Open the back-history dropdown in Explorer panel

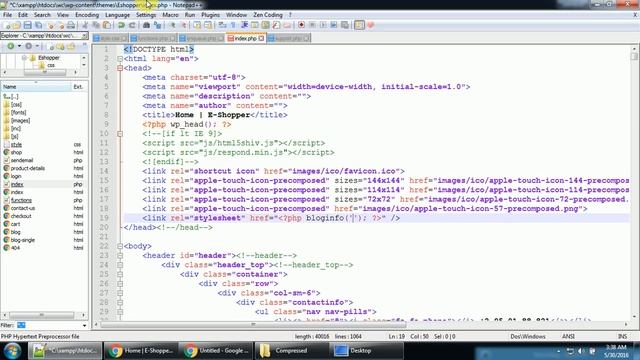click(x=19, y=46)
